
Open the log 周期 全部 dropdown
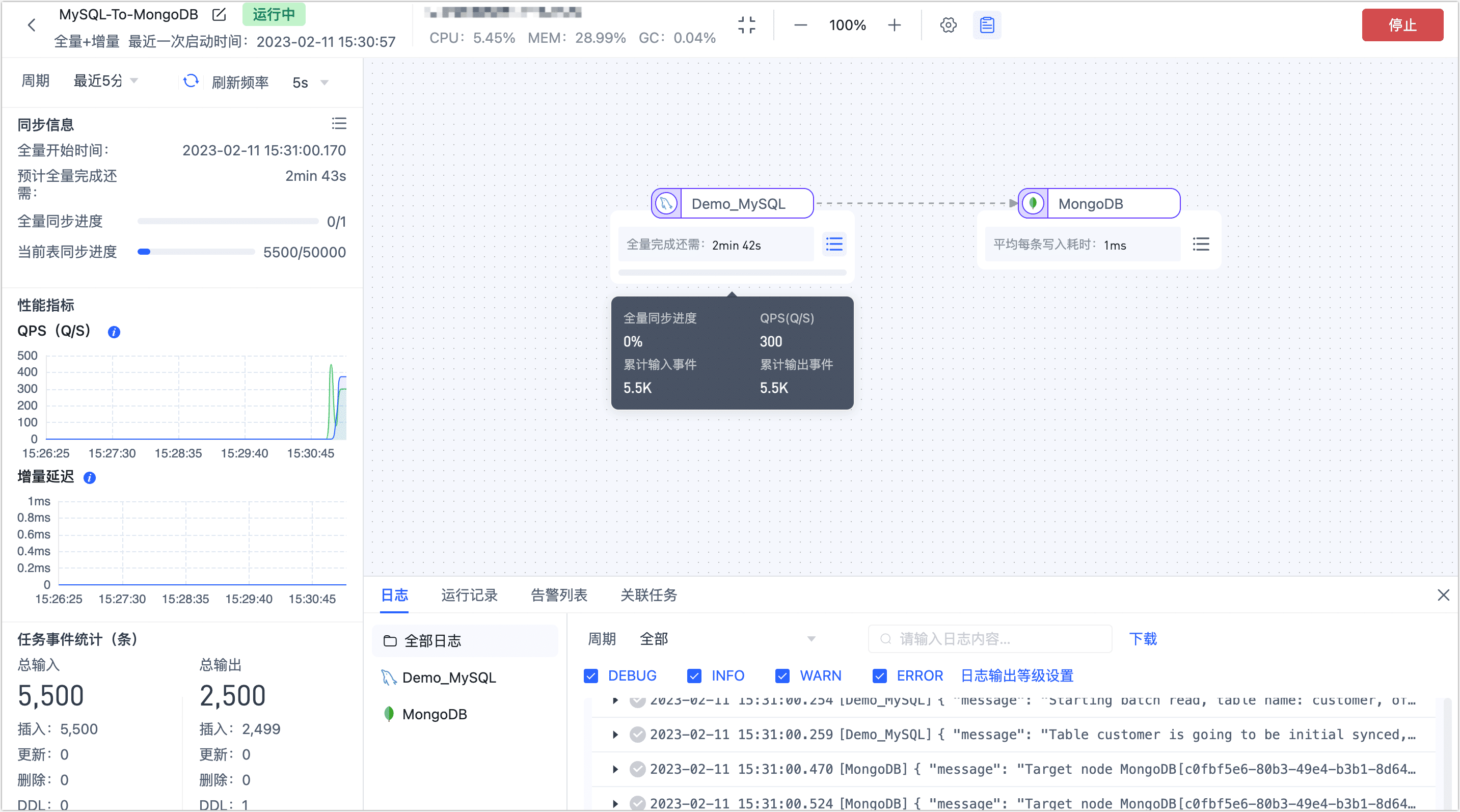[727, 639]
